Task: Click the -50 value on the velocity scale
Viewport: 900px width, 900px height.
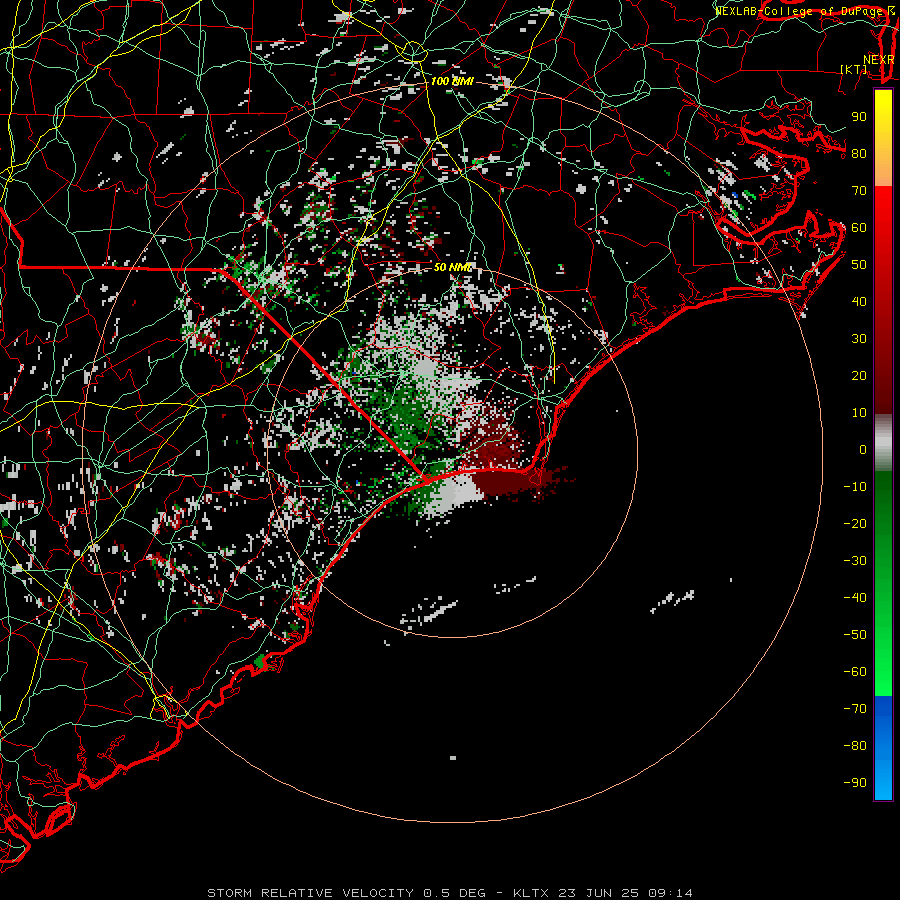Action: pos(855,635)
